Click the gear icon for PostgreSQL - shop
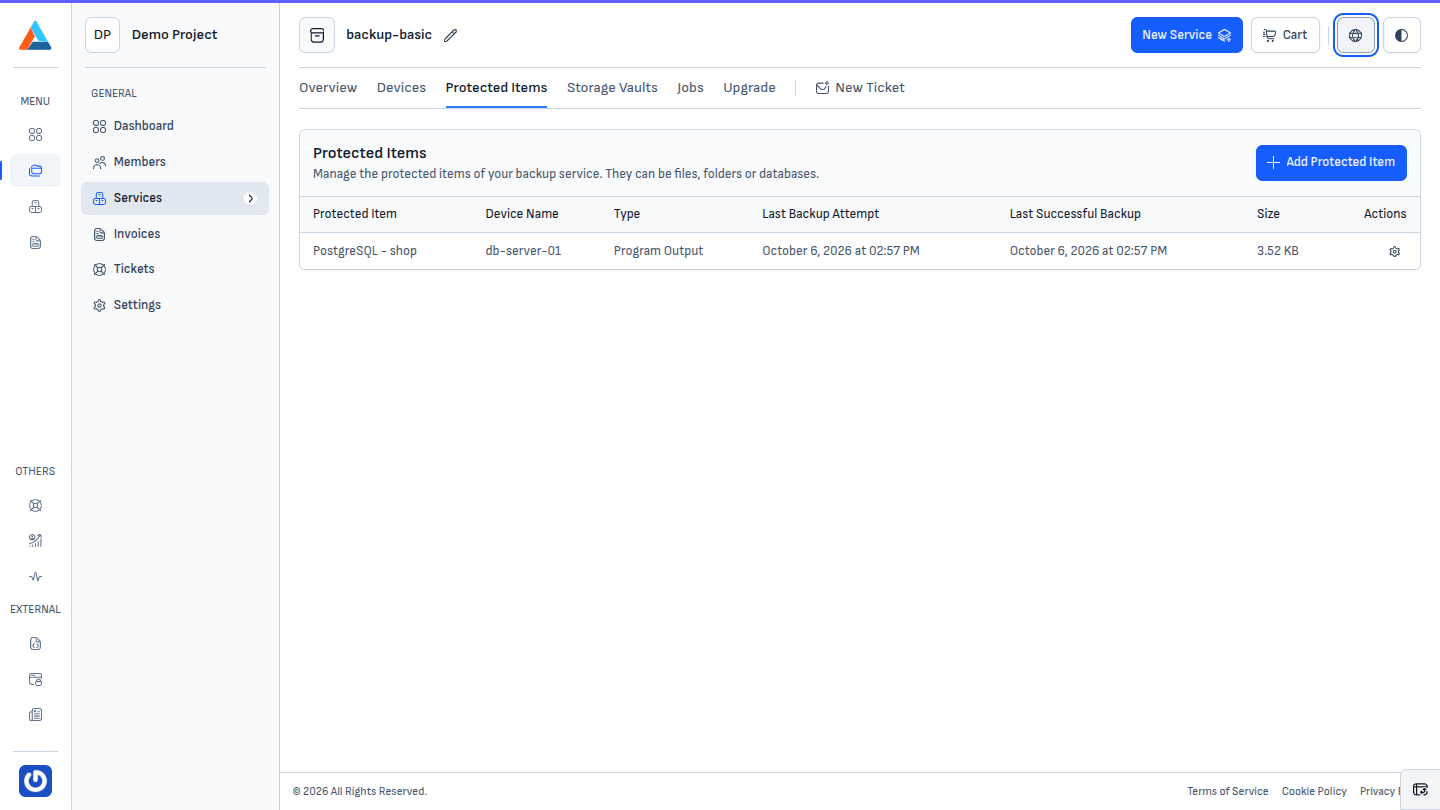Viewport: 1440px width, 810px height. coord(1395,252)
